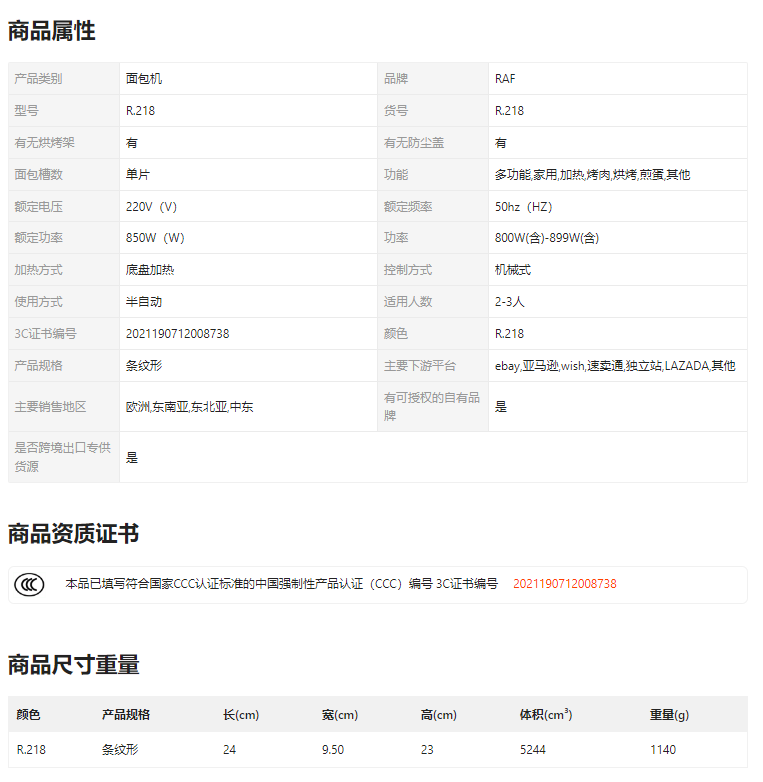Viewport: 763px width, 782px height.
Task: Click the CCC certification logo icon
Action: tap(29, 585)
